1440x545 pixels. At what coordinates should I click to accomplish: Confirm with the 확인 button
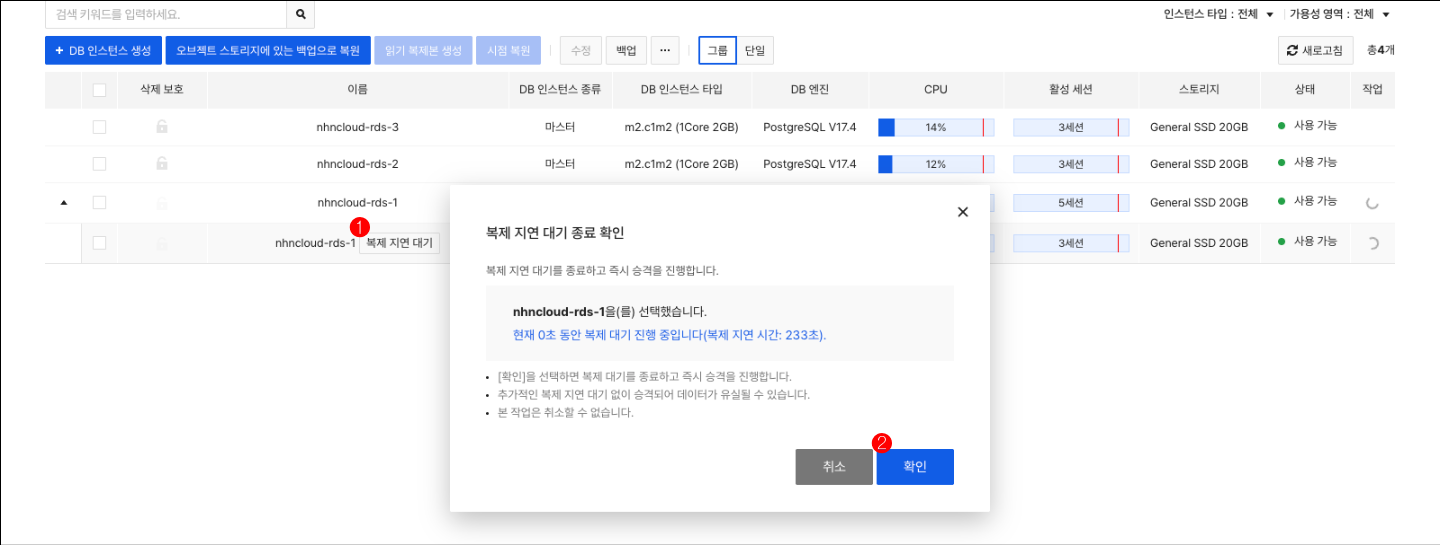tap(915, 467)
